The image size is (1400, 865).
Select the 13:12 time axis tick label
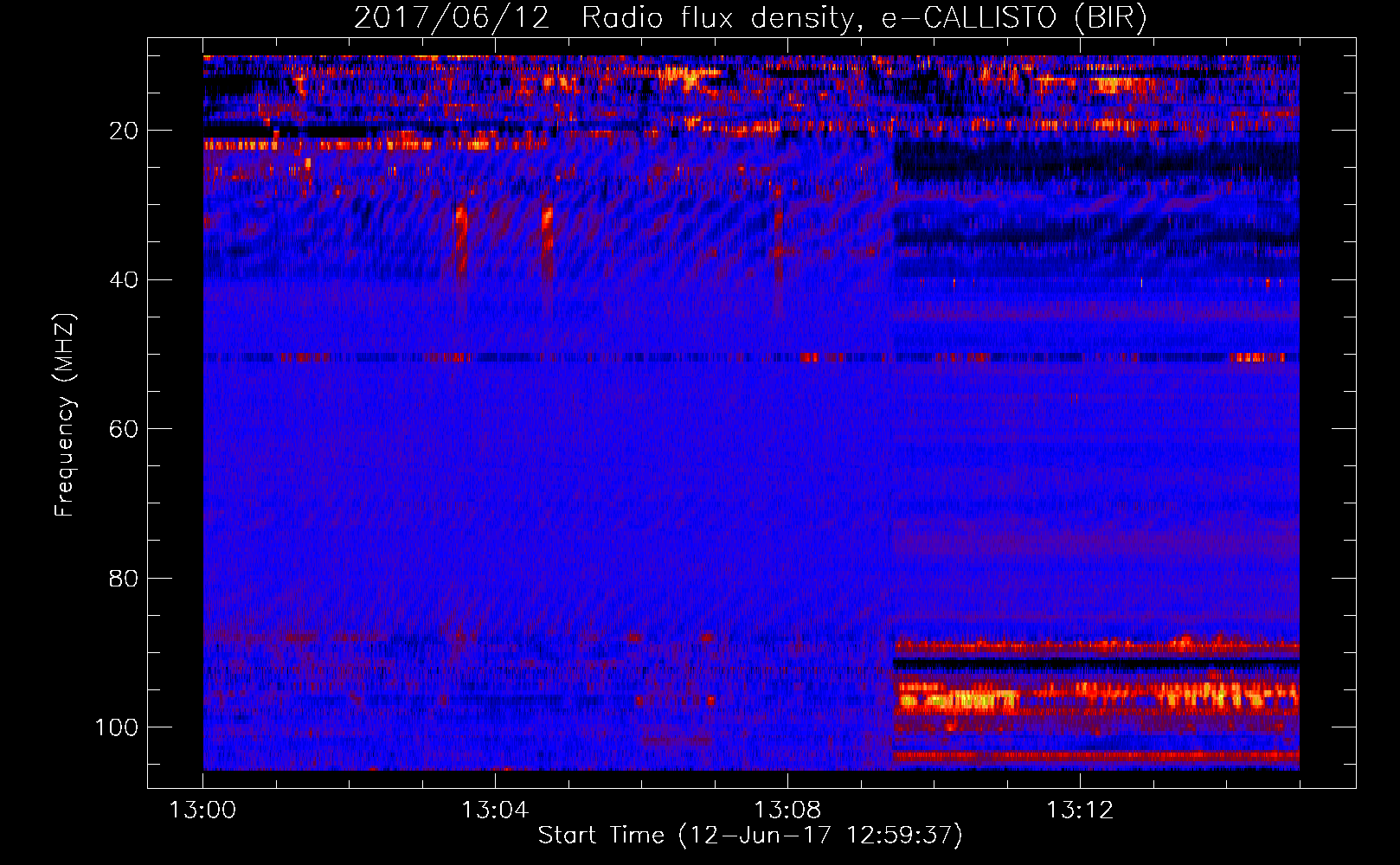point(1080,811)
